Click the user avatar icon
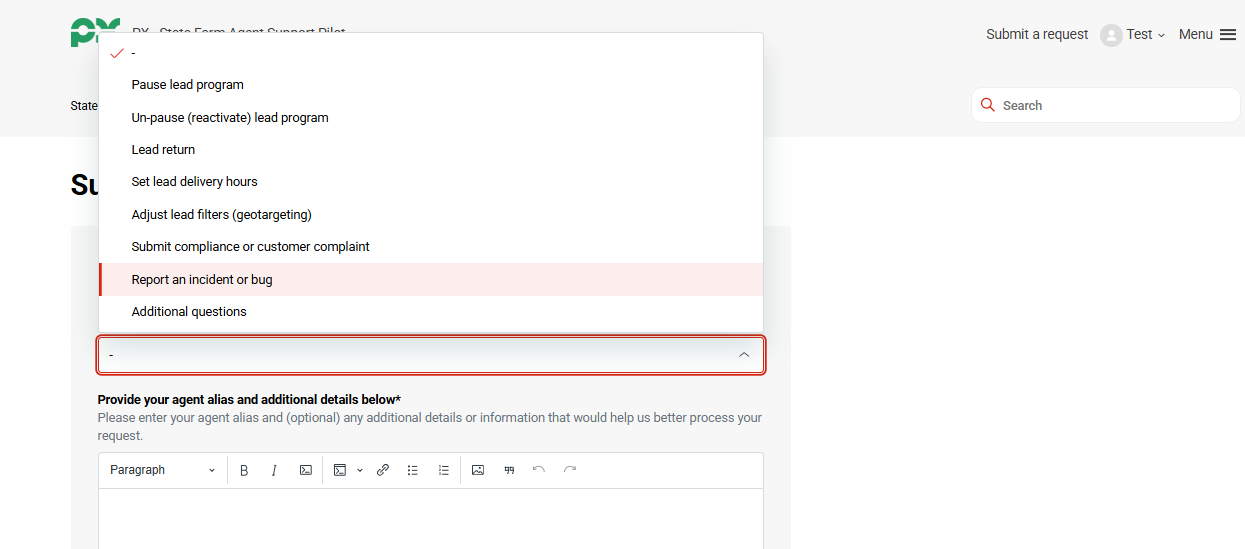Image resolution: width=1245 pixels, height=549 pixels. 1111,35
